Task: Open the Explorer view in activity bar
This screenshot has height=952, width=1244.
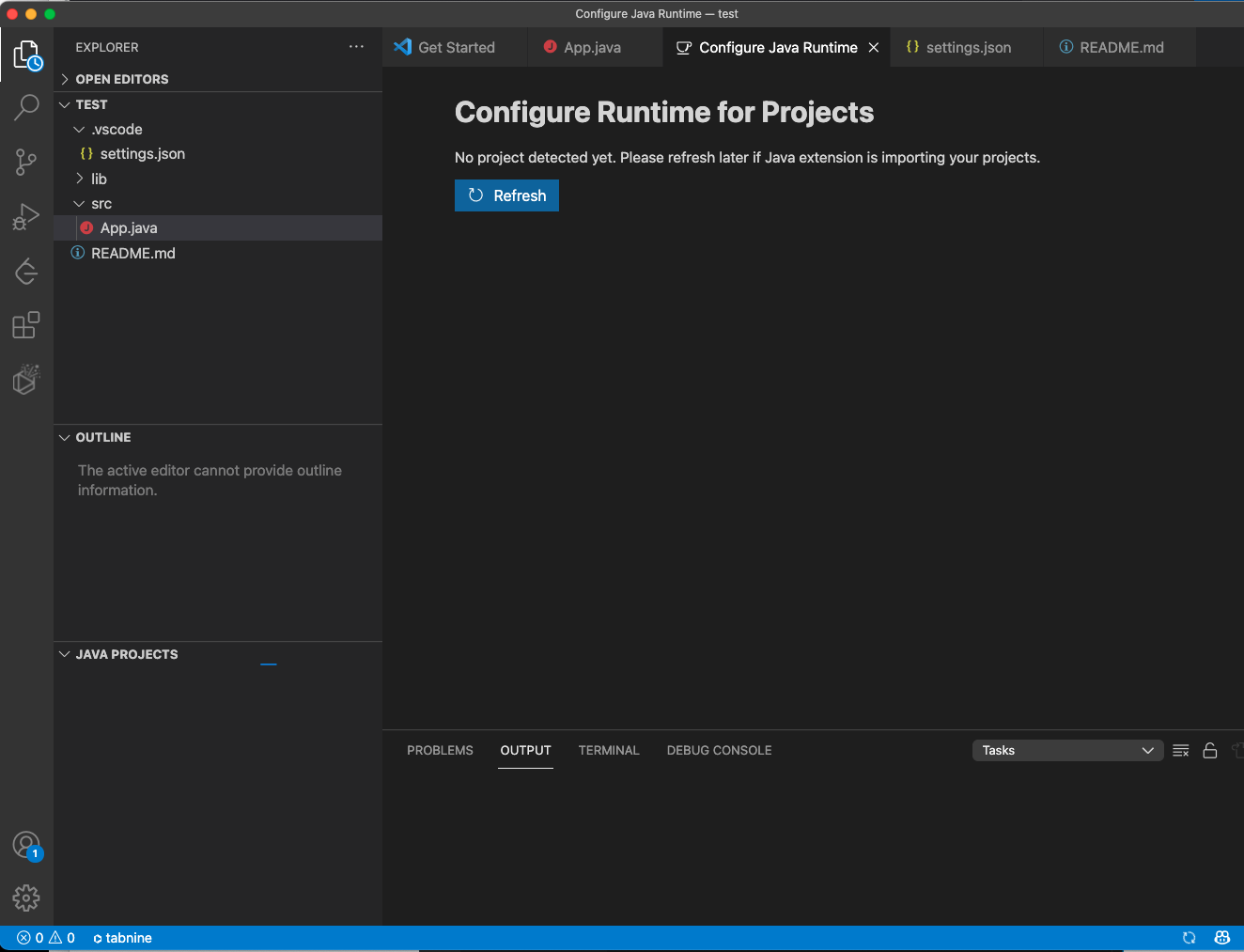Action: 26,55
